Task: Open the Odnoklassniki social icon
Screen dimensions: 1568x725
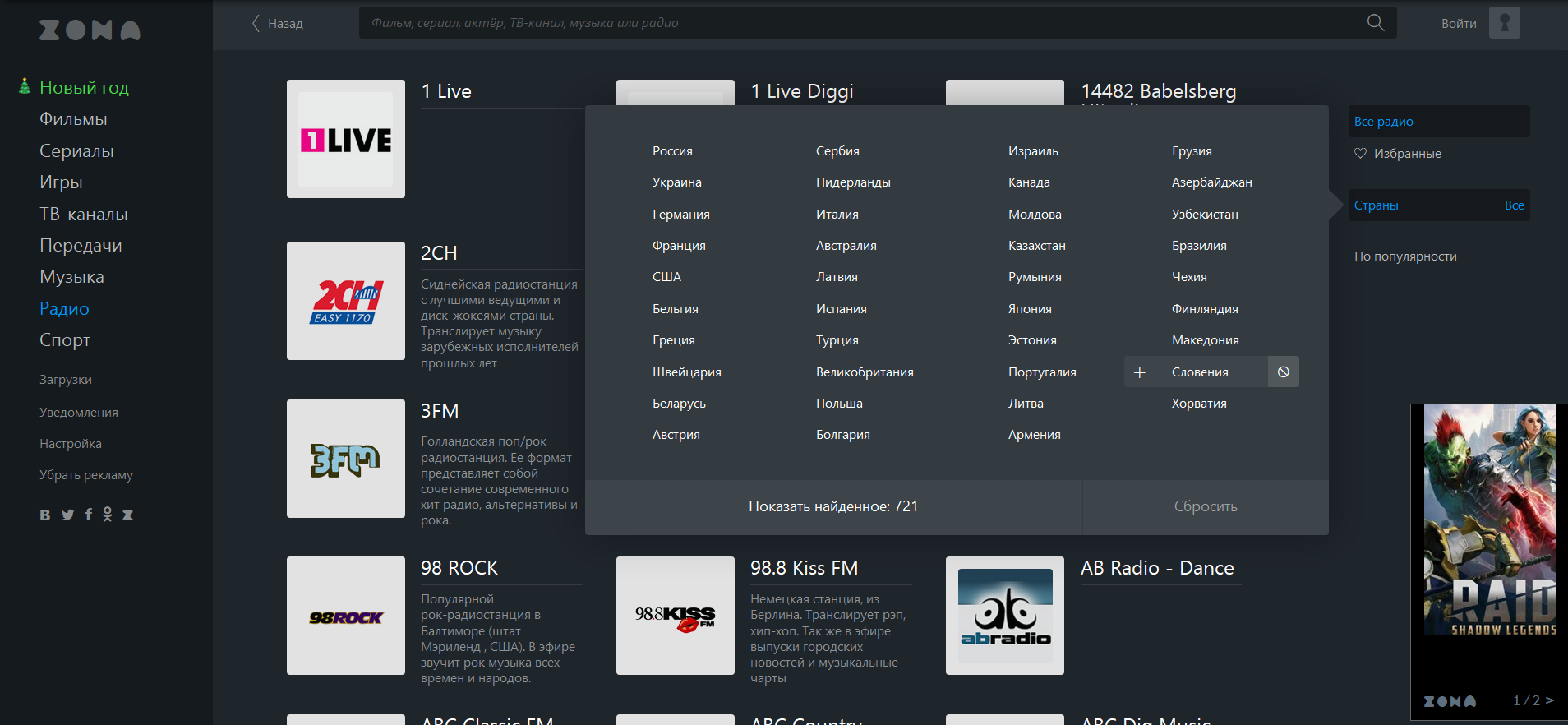Action: point(108,515)
